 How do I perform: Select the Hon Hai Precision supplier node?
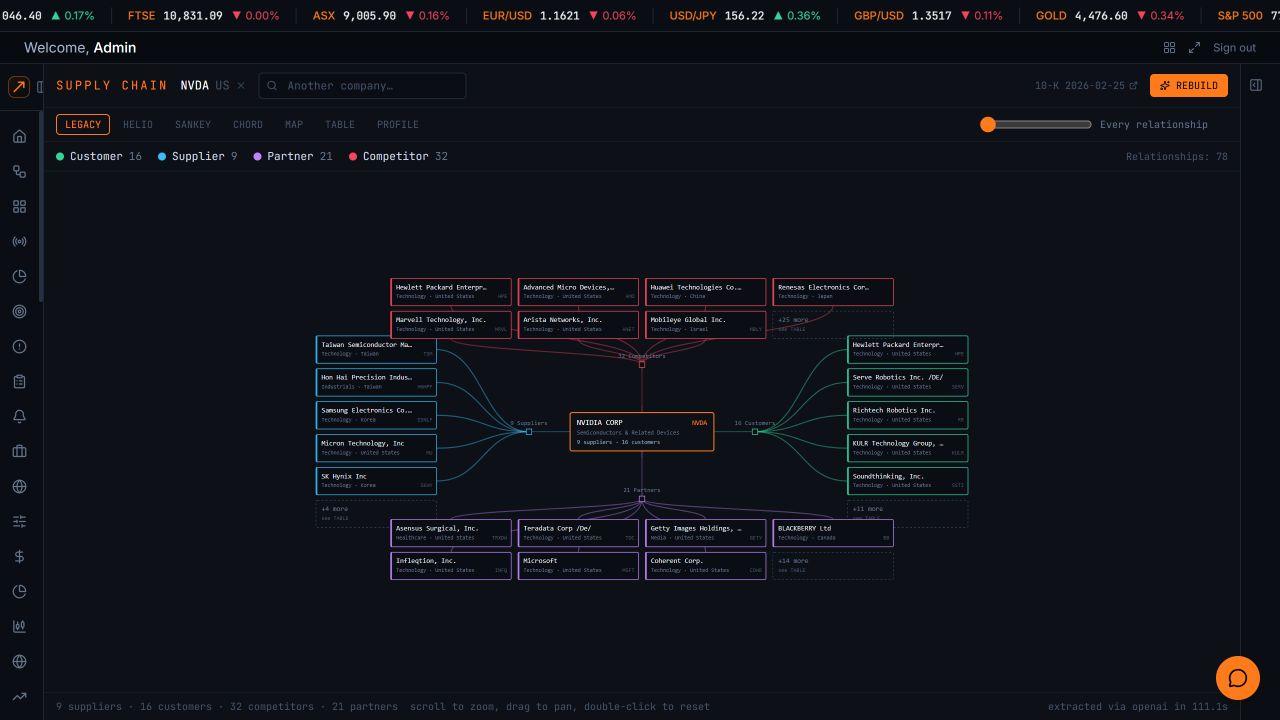pos(376,382)
